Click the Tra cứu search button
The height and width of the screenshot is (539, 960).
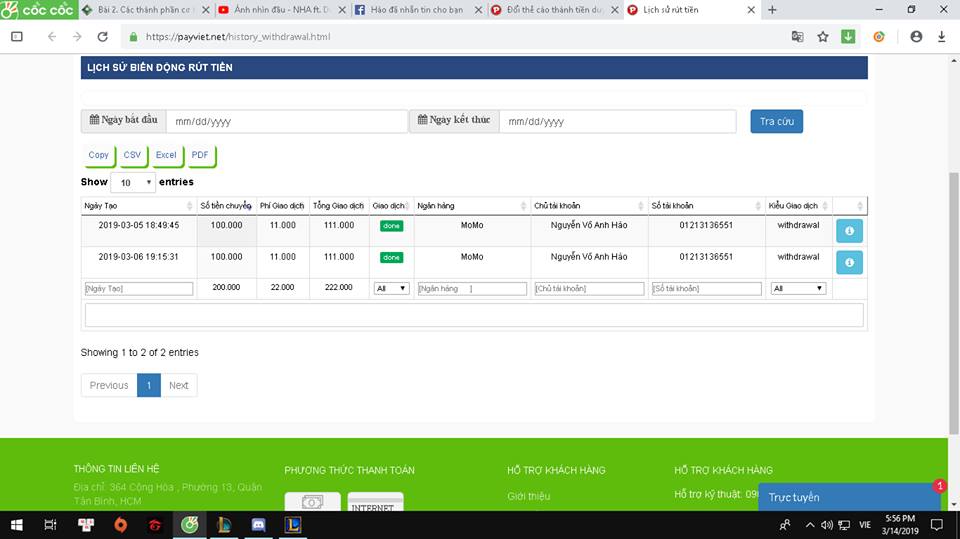pyautogui.click(x=776, y=121)
